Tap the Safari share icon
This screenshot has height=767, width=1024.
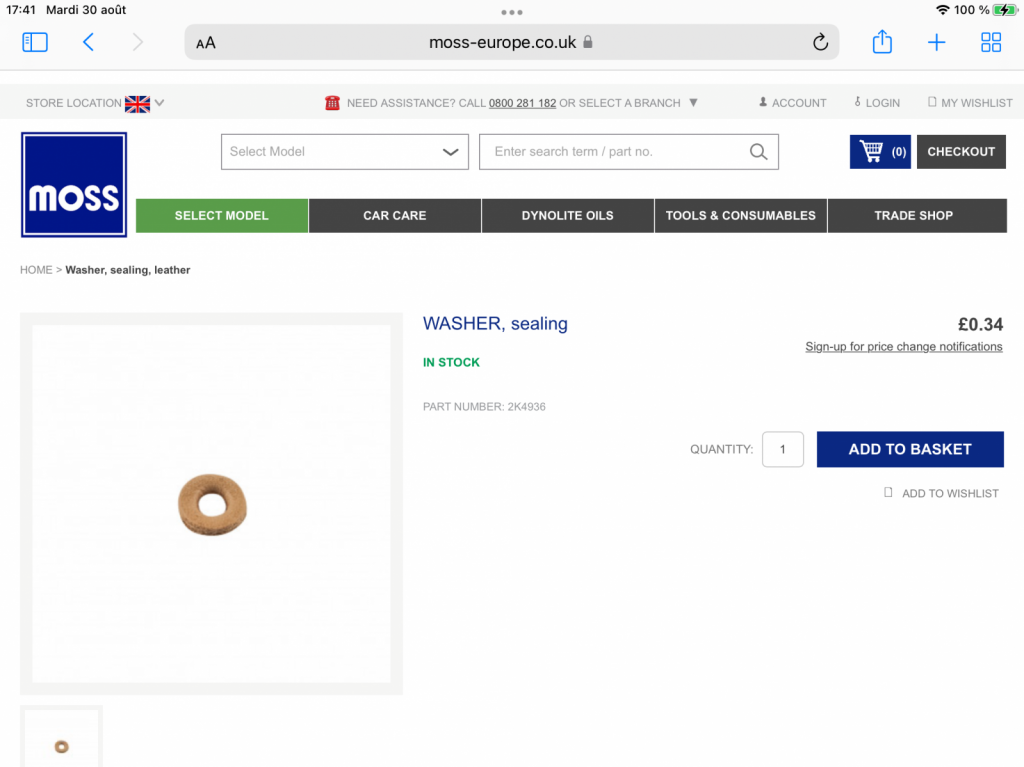pos(882,42)
